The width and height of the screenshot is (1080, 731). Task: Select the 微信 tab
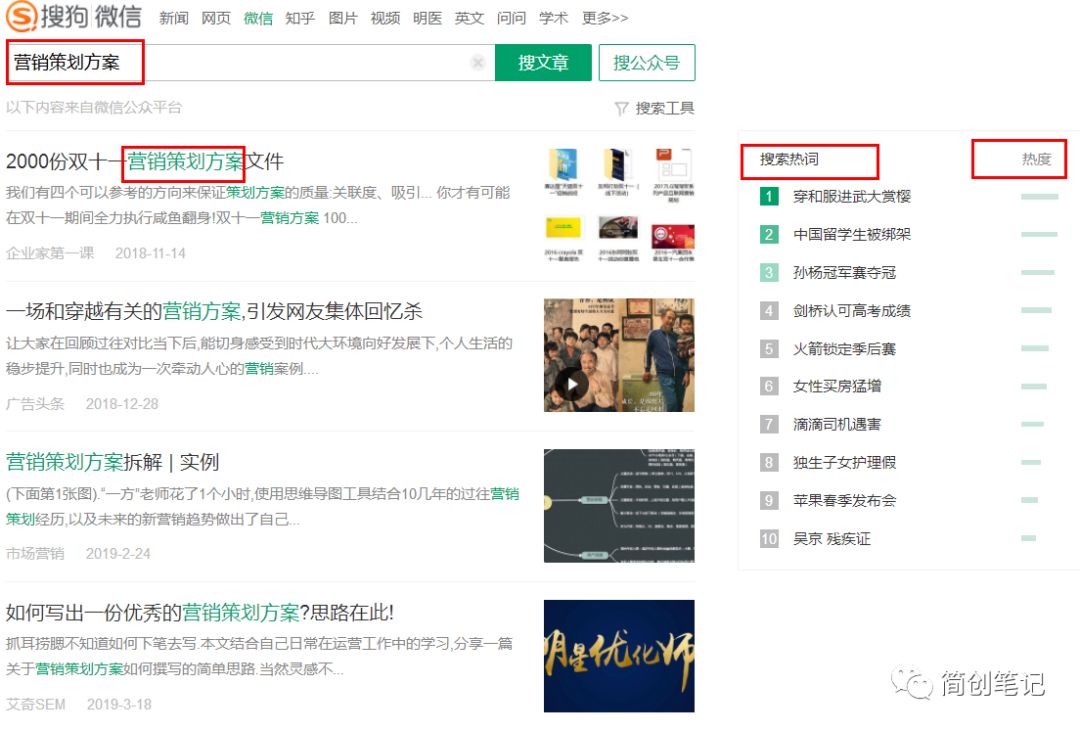coord(258,18)
